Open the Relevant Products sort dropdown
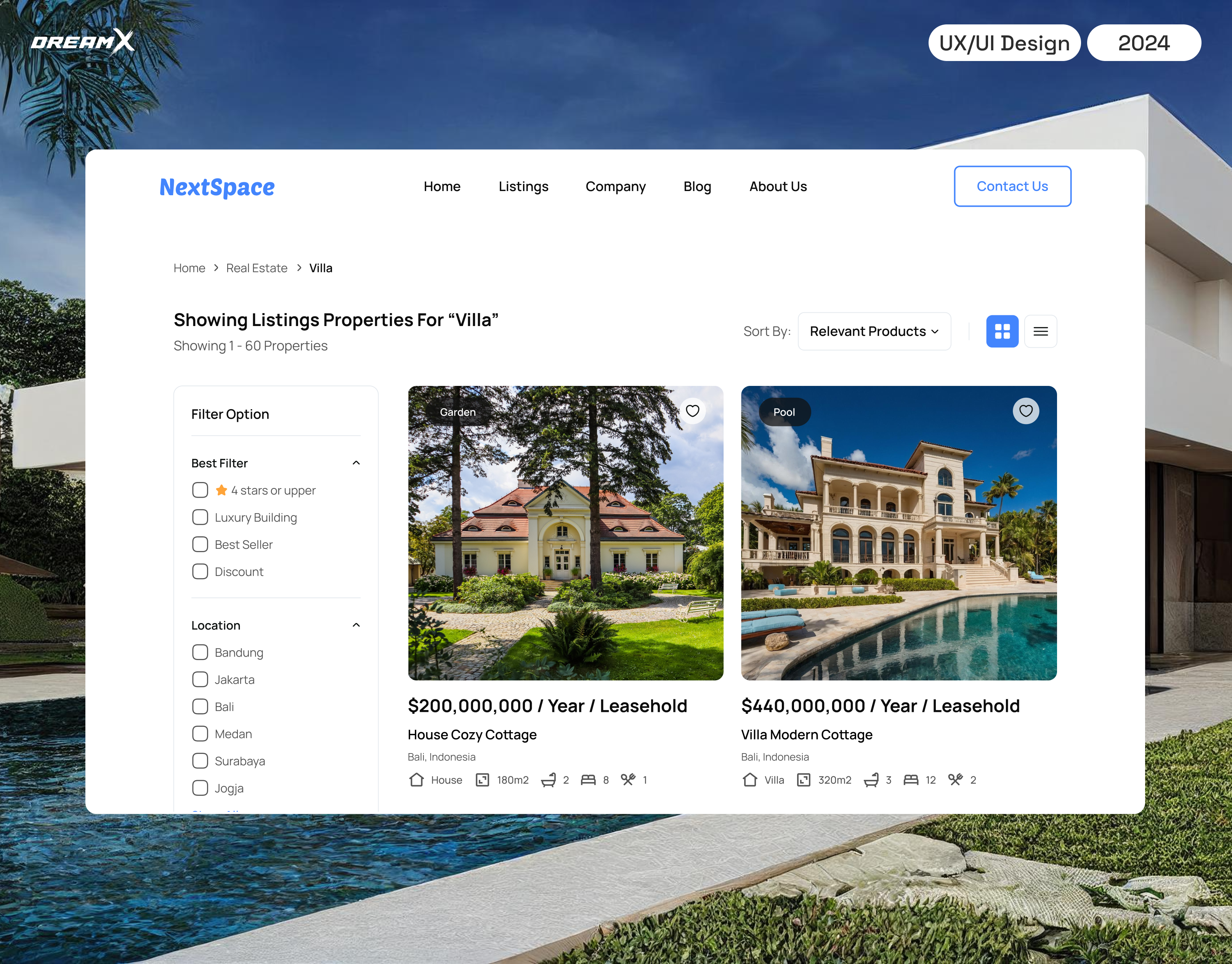This screenshot has width=1232, height=964. (x=874, y=331)
